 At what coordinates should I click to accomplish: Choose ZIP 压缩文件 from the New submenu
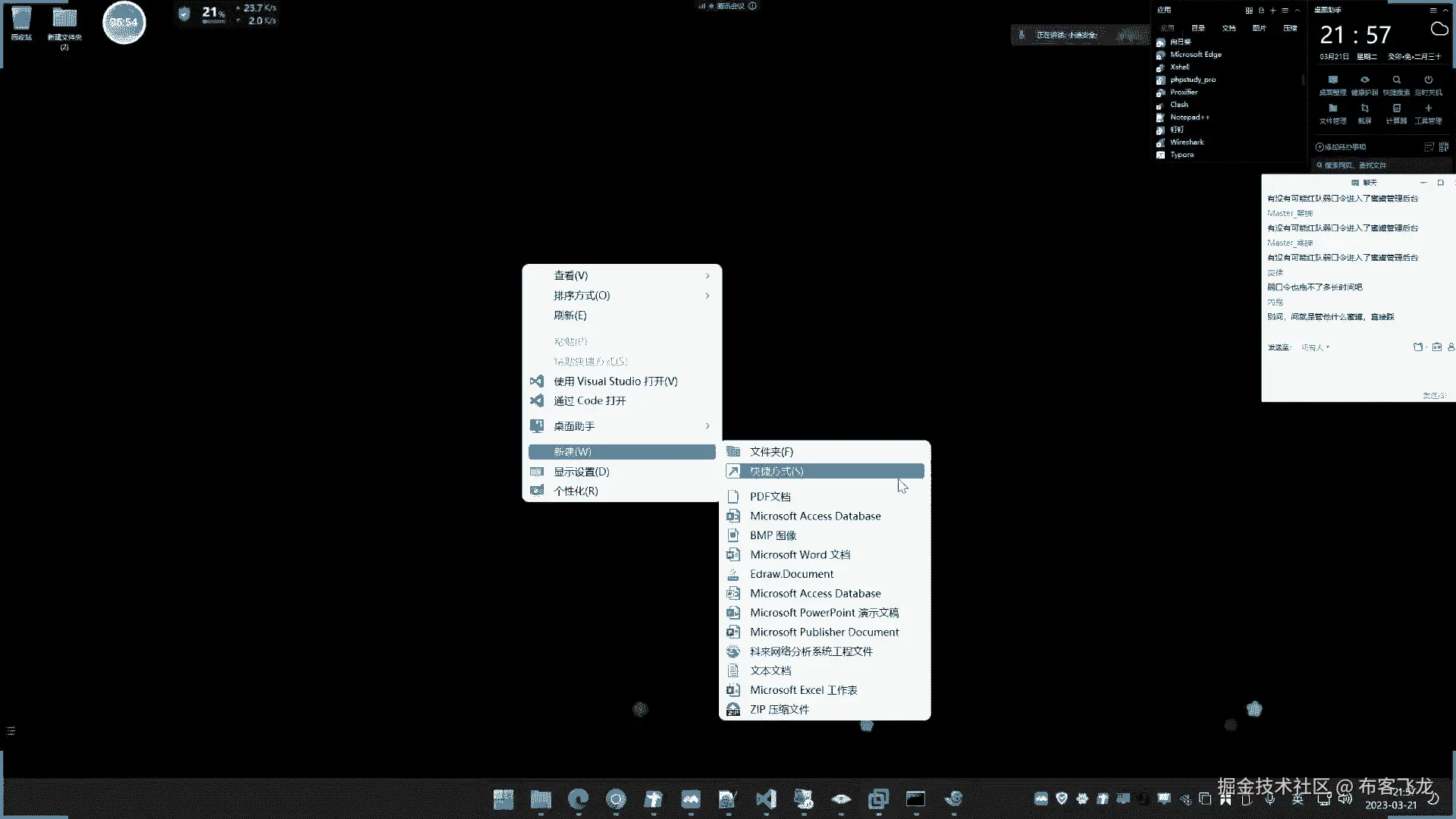(x=779, y=709)
